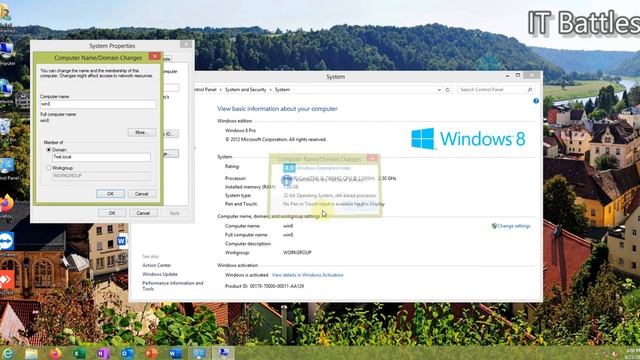Open the Firefox desktop shortcut
Screen dimensions: 640x360
(x=7, y=206)
